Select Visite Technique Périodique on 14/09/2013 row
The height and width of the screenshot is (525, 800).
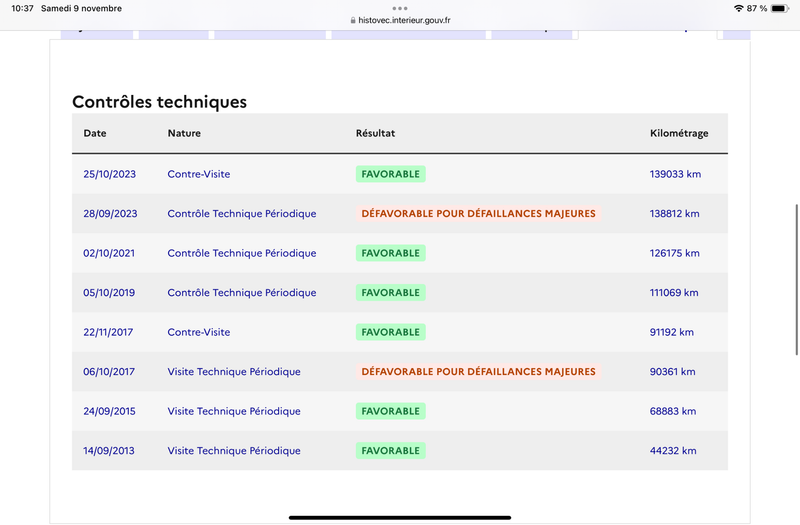(x=234, y=451)
